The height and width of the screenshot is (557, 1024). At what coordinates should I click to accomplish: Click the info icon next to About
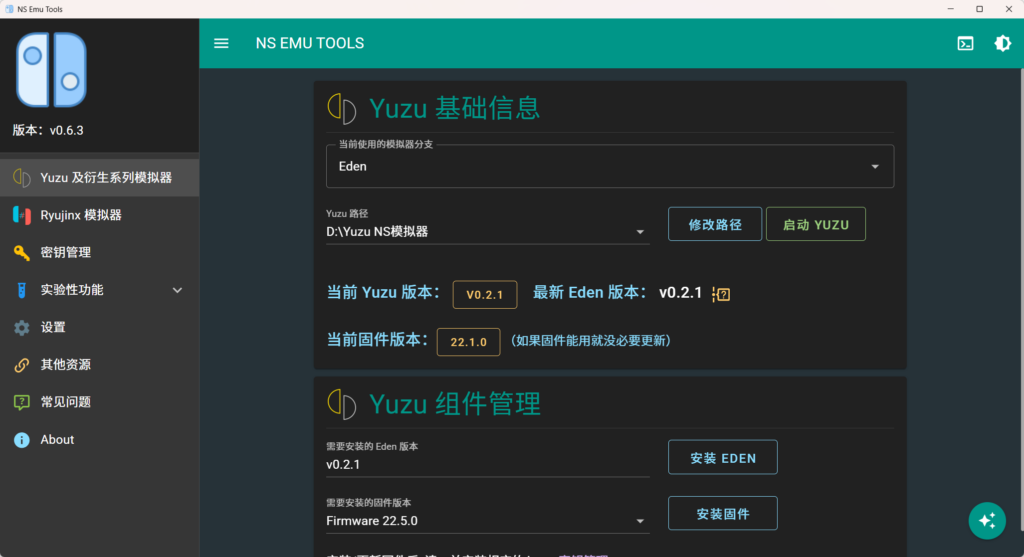[22, 439]
